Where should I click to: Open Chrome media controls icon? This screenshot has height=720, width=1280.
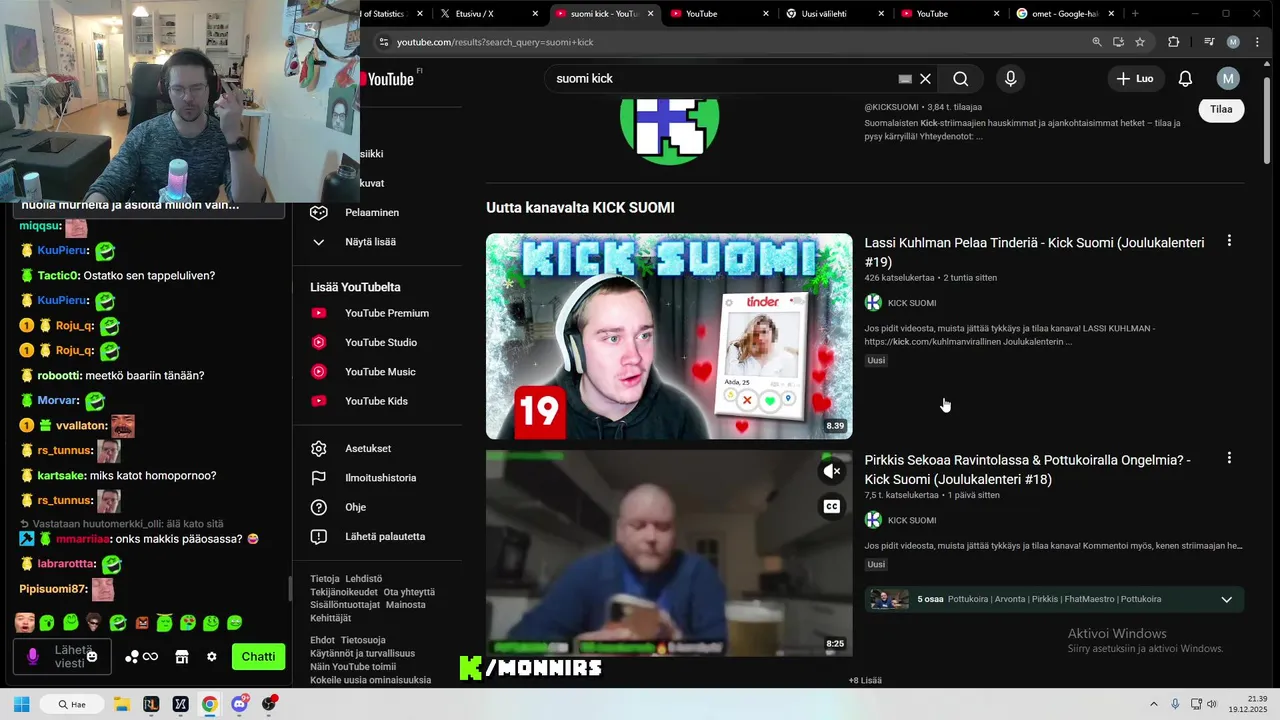[x=1210, y=42]
